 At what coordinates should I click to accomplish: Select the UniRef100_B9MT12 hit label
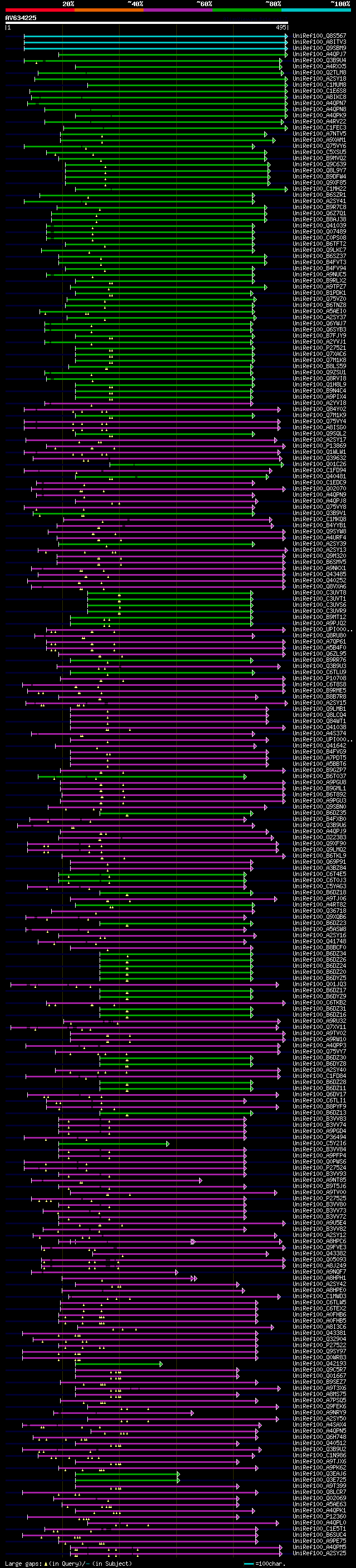pos(319,617)
